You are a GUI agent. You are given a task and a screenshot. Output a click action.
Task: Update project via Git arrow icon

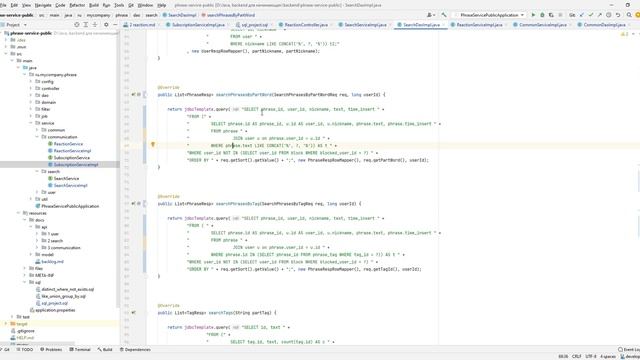coord(582,15)
